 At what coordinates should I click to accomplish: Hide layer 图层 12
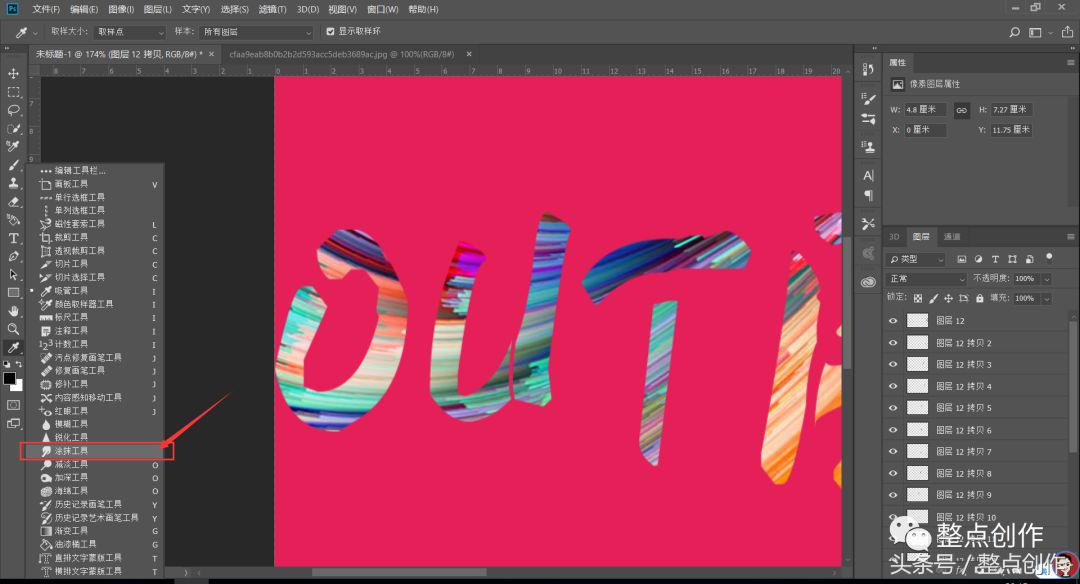pos(893,320)
